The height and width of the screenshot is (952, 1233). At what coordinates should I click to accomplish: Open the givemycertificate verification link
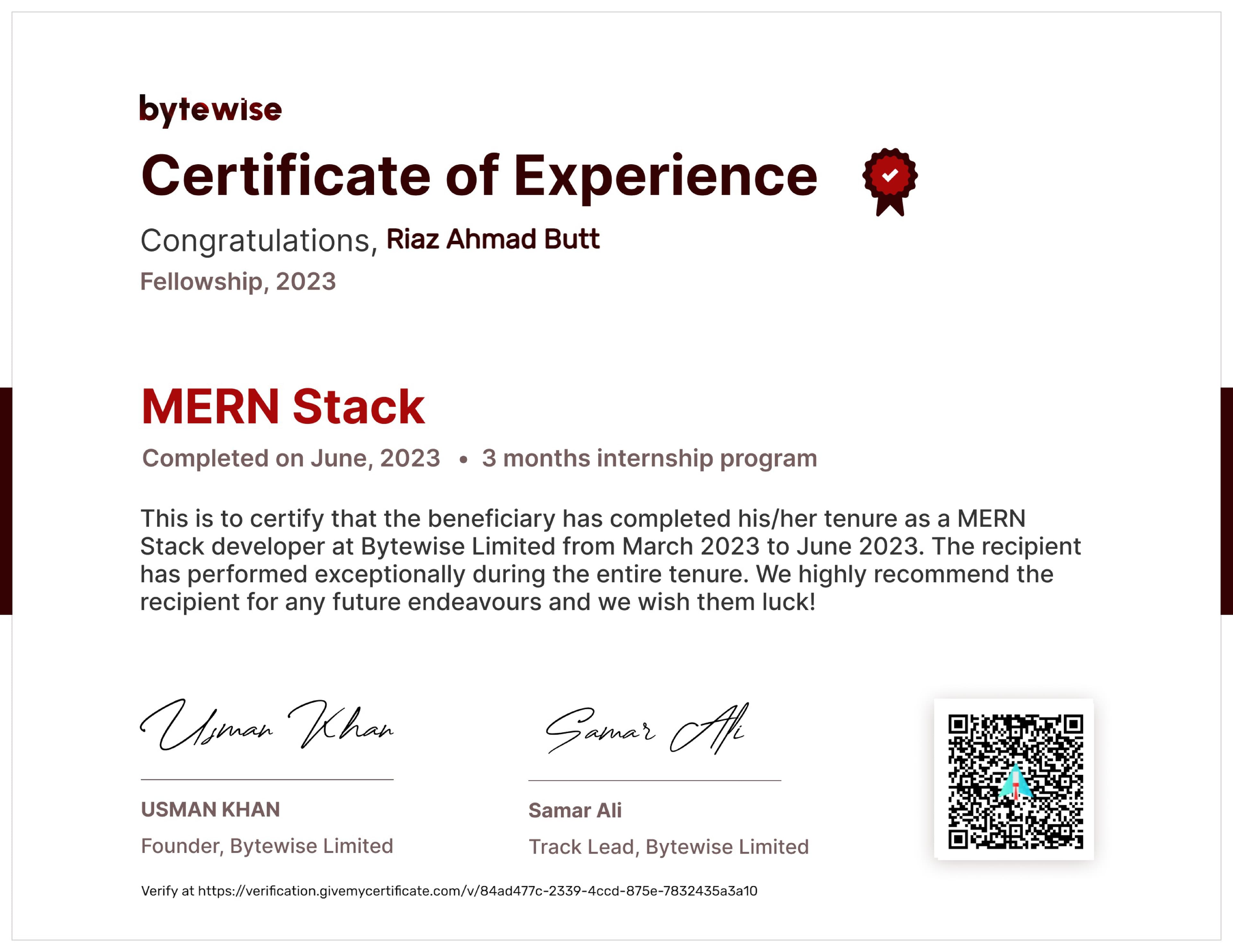click(477, 891)
